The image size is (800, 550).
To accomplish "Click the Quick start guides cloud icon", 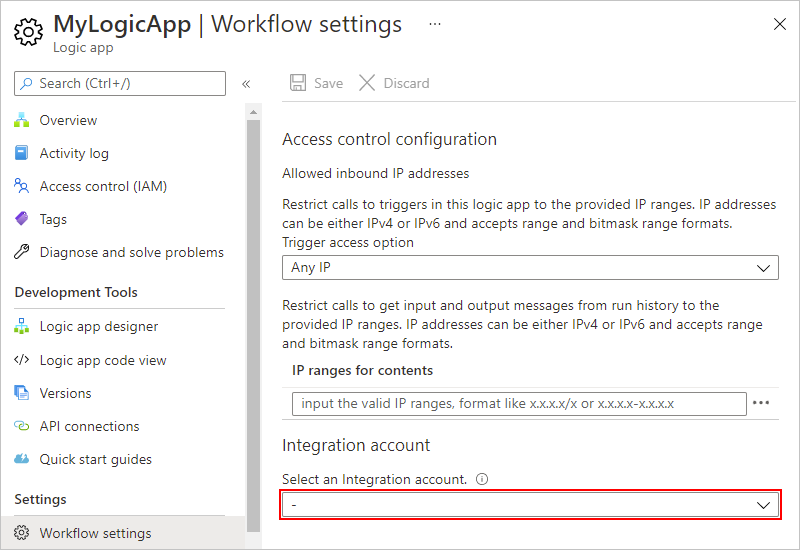I will point(22,459).
